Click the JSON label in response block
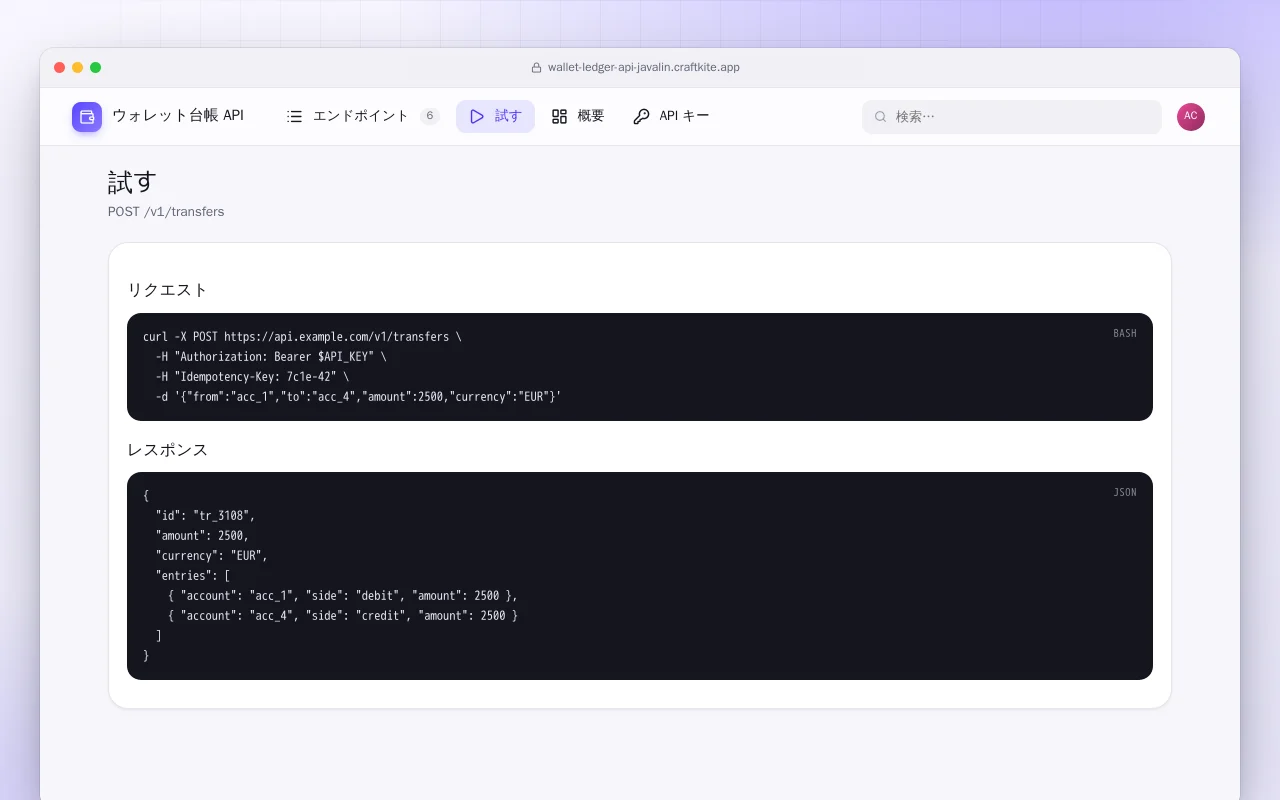This screenshot has height=800, width=1280. coord(1125,492)
